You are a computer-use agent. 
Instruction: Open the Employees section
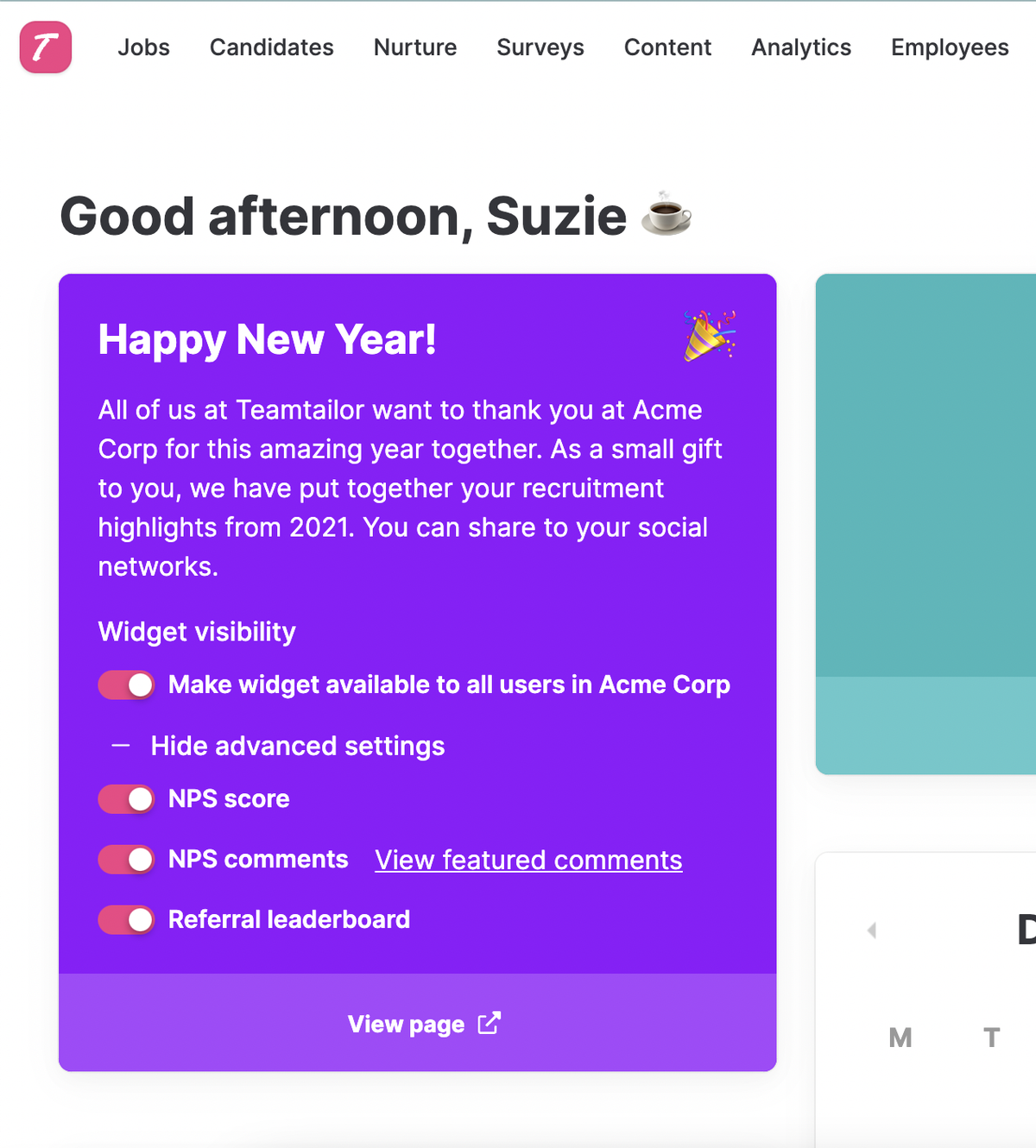click(950, 47)
